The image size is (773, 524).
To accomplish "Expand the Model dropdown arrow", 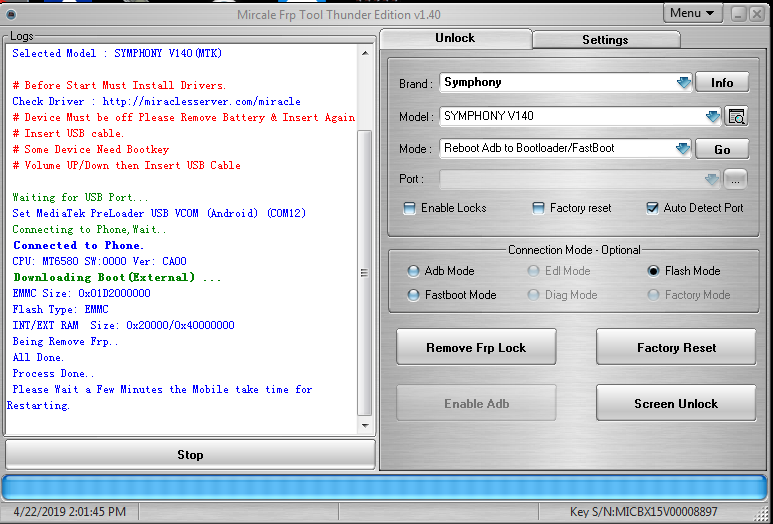I will click(712, 117).
